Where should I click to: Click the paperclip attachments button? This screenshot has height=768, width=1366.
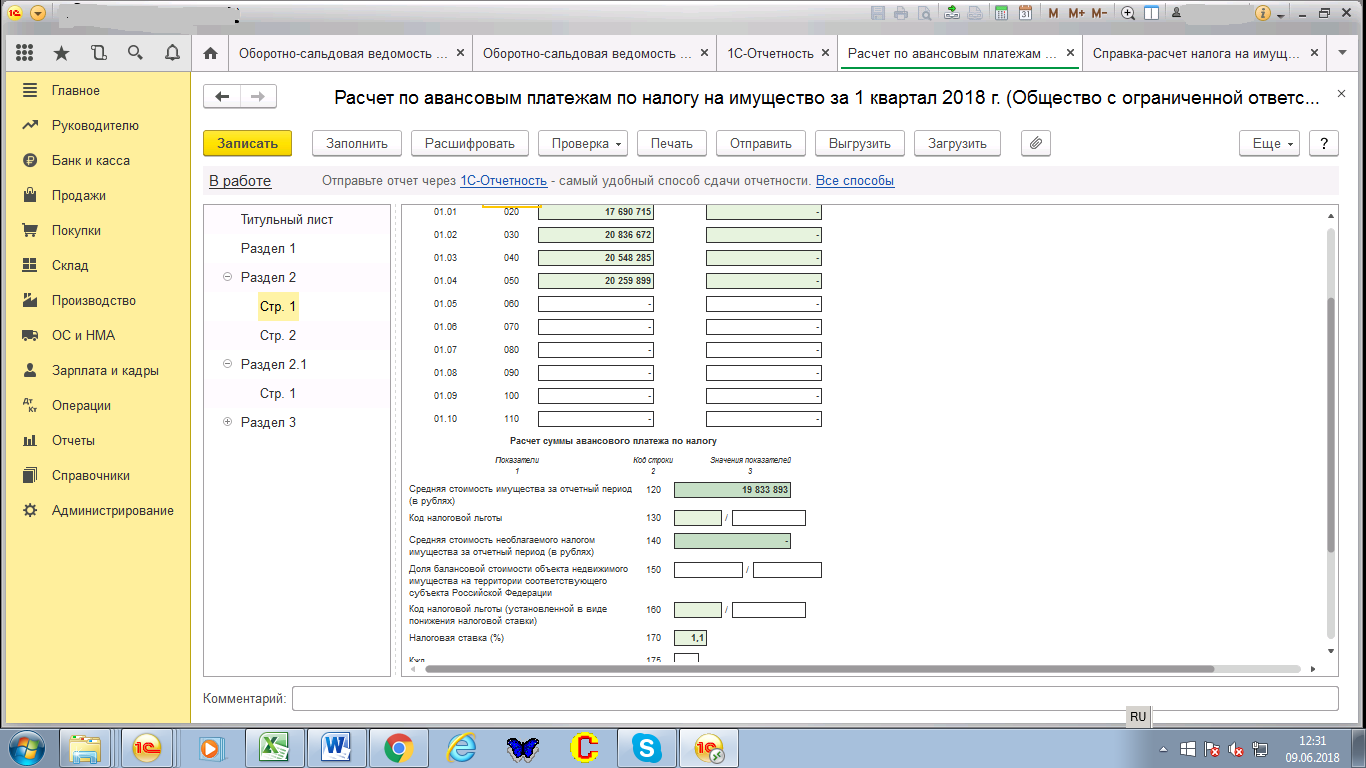coord(1036,143)
